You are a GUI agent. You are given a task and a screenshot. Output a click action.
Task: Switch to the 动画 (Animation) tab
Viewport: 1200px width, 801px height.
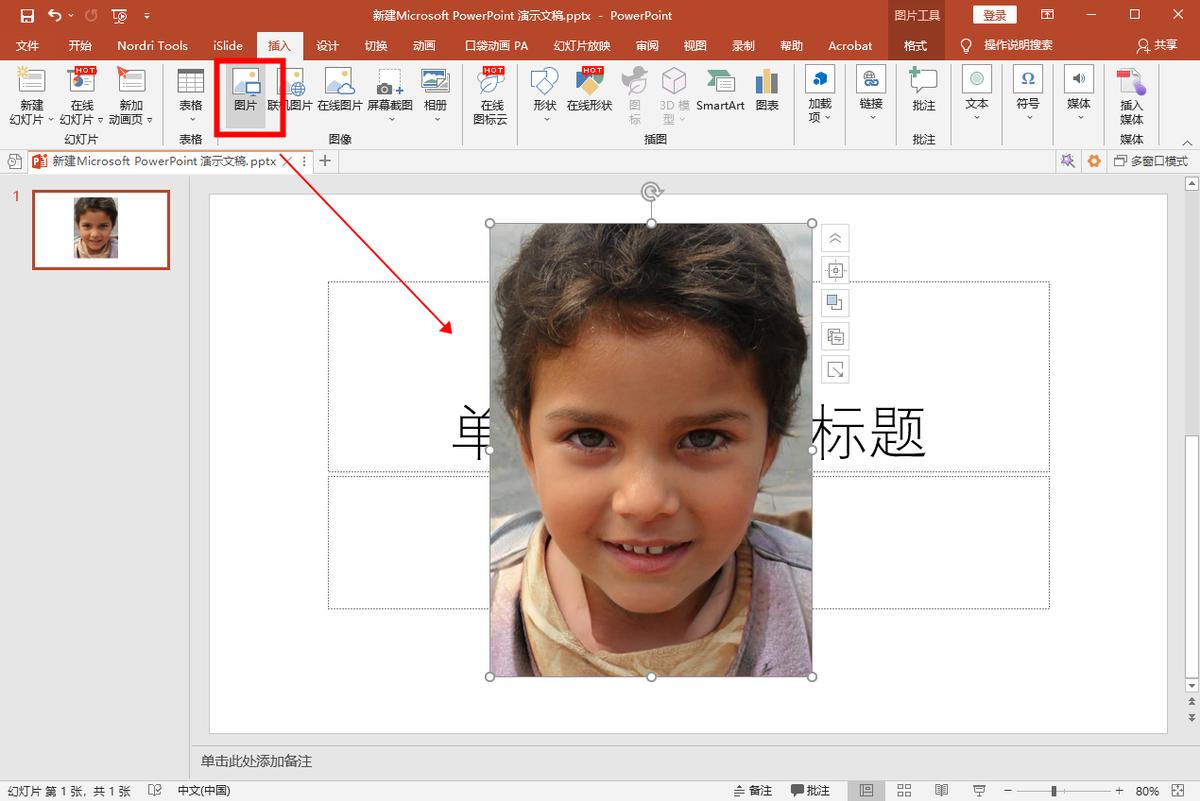pos(424,46)
